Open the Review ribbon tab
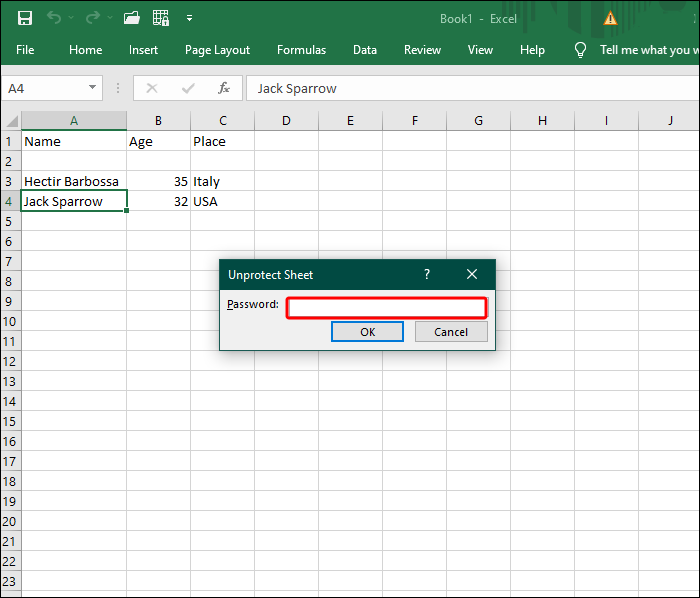 [x=422, y=50]
